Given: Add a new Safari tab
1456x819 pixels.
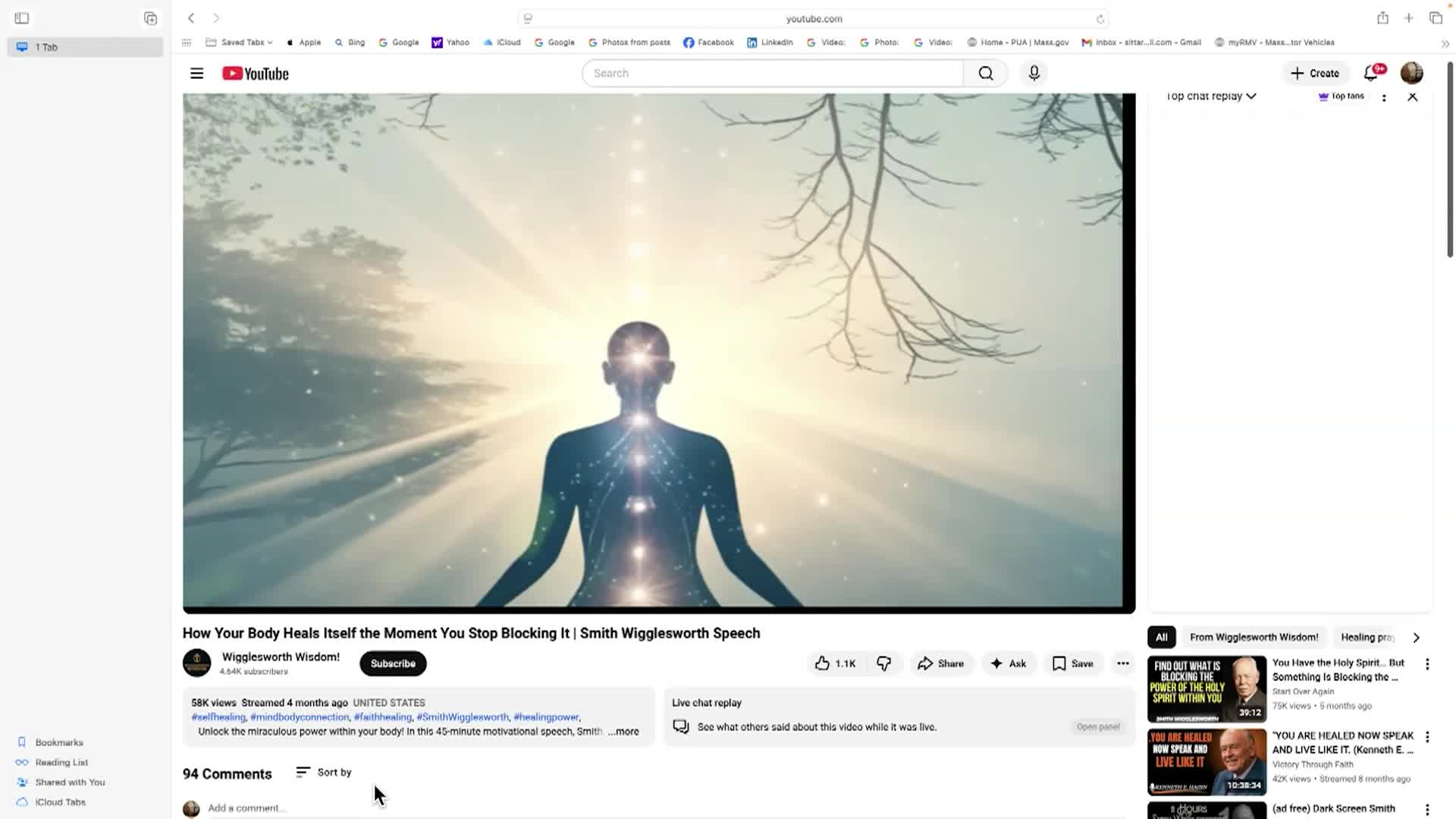Looking at the screenshot, I should (x=1408, y=18).
